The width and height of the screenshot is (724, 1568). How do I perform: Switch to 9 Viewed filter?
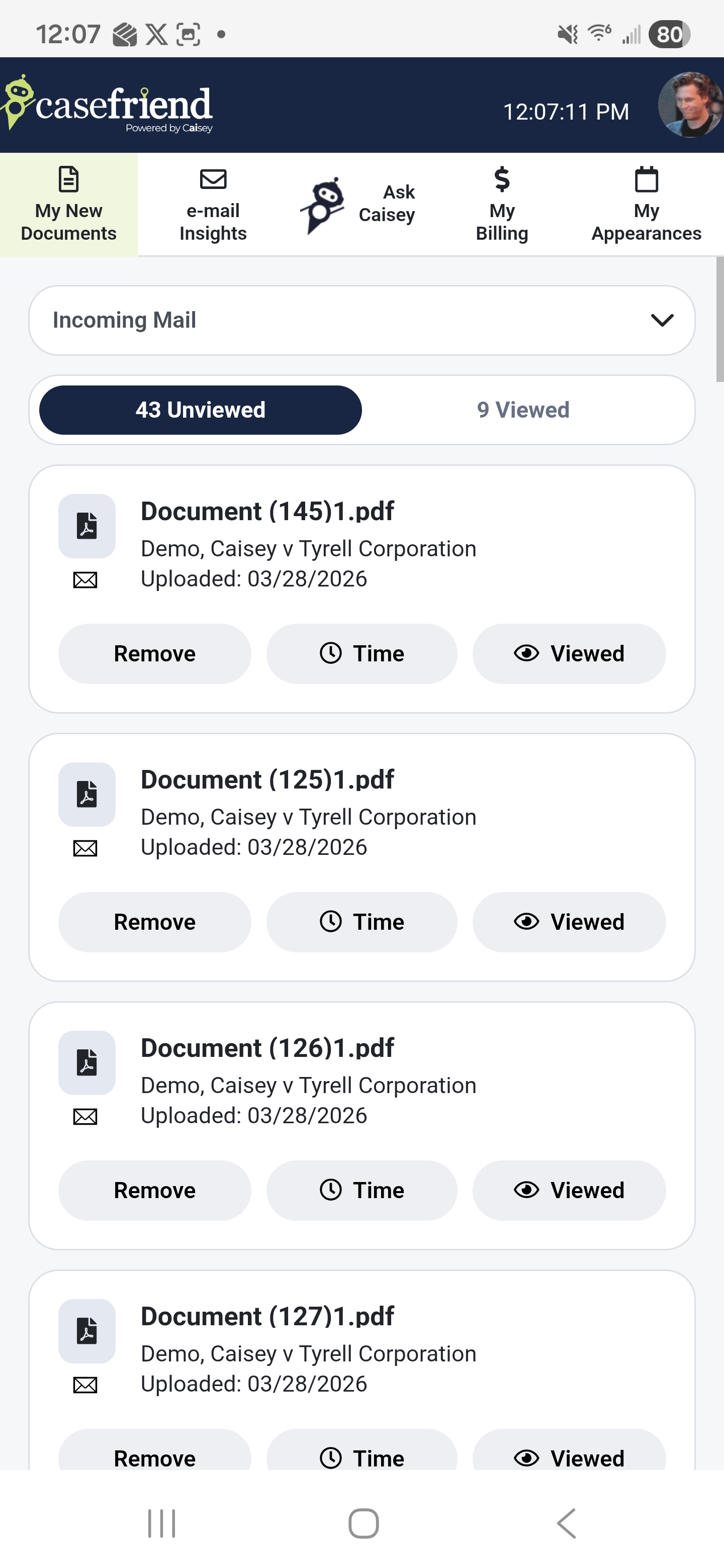point(523,410)
